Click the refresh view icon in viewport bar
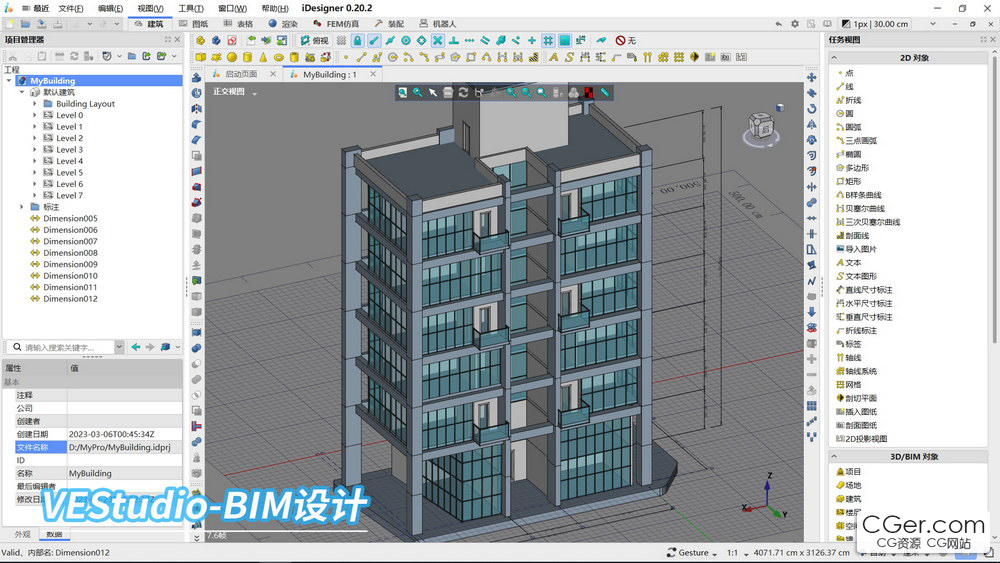Screen dimensions: 1000x563 pos(464,92)
